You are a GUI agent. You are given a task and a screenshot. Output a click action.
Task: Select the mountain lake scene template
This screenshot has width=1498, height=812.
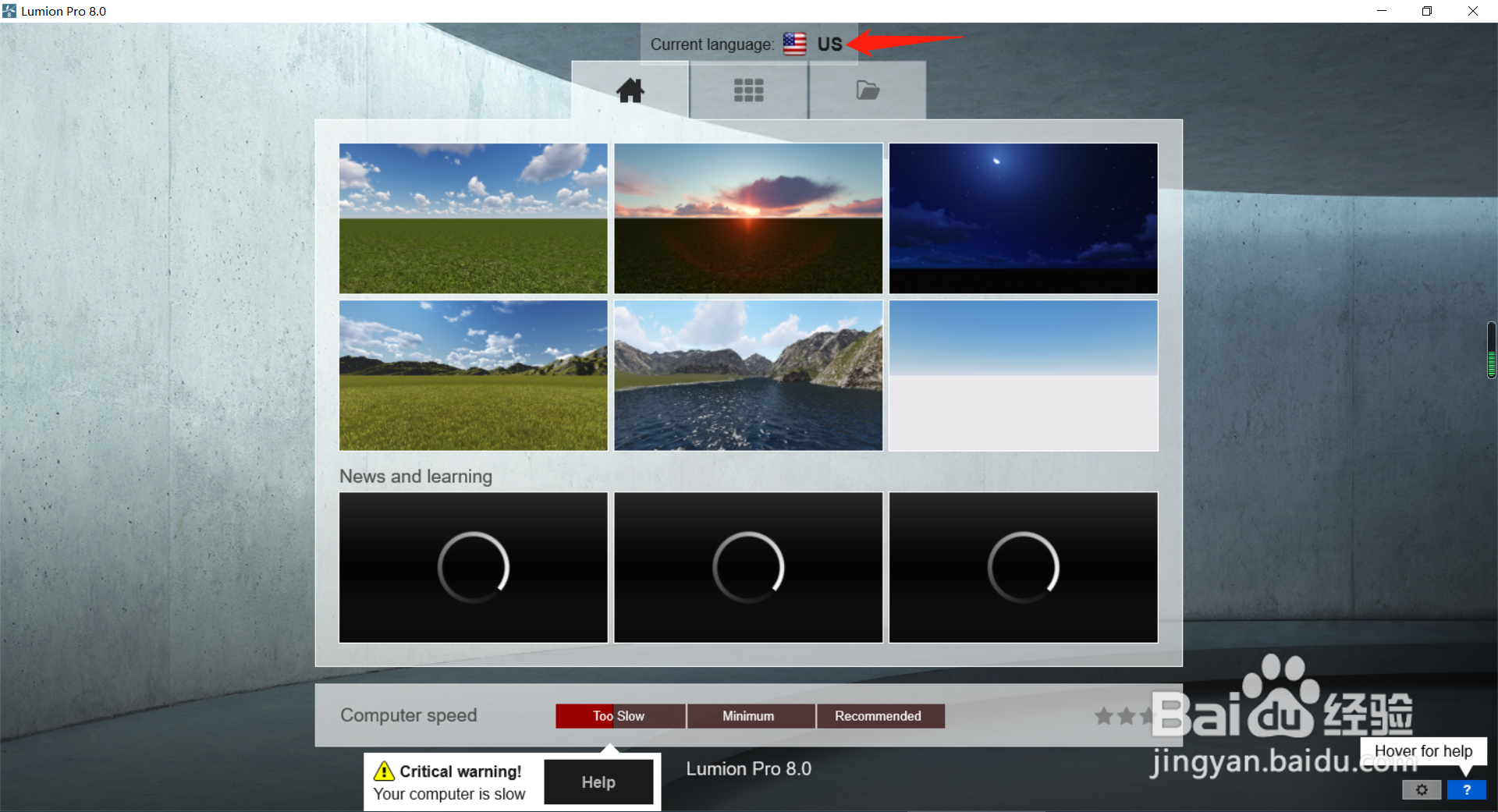coord(748,375)
